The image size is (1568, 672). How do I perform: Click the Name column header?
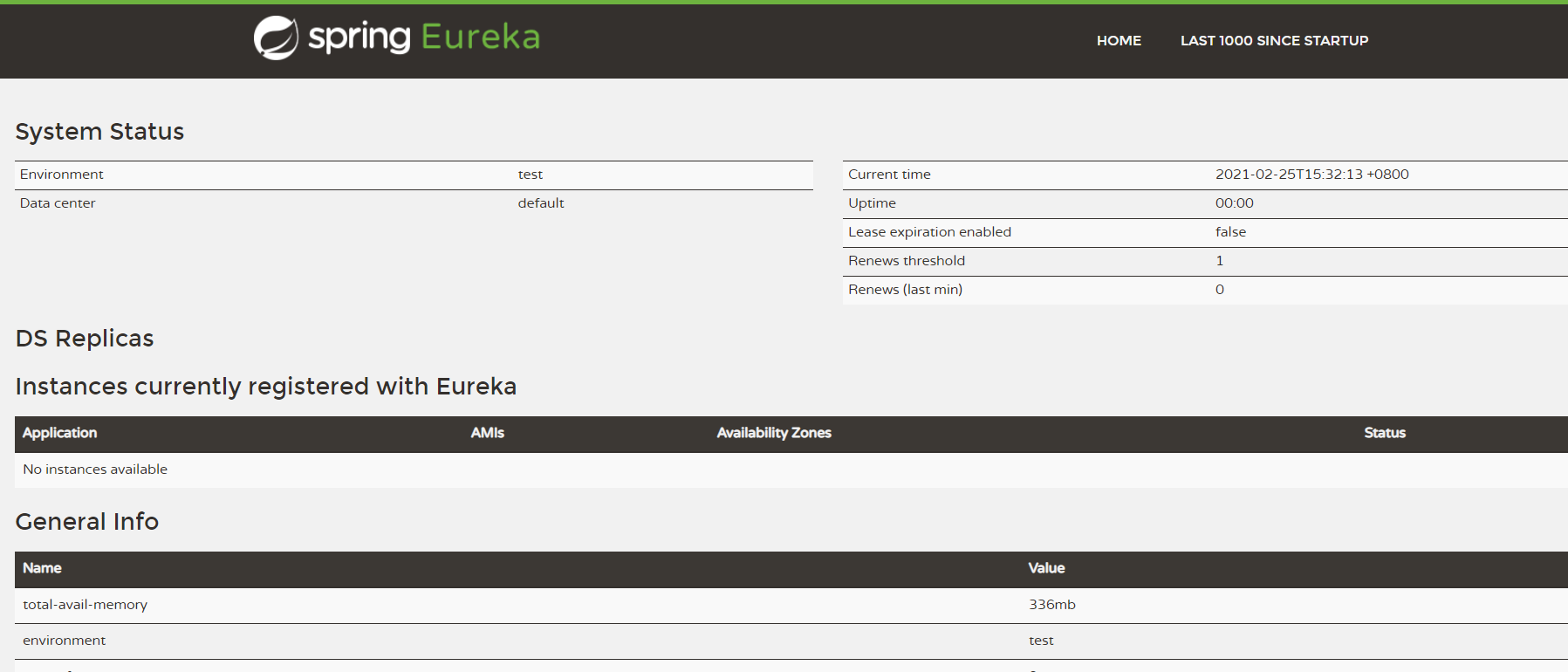pos(42,568)
